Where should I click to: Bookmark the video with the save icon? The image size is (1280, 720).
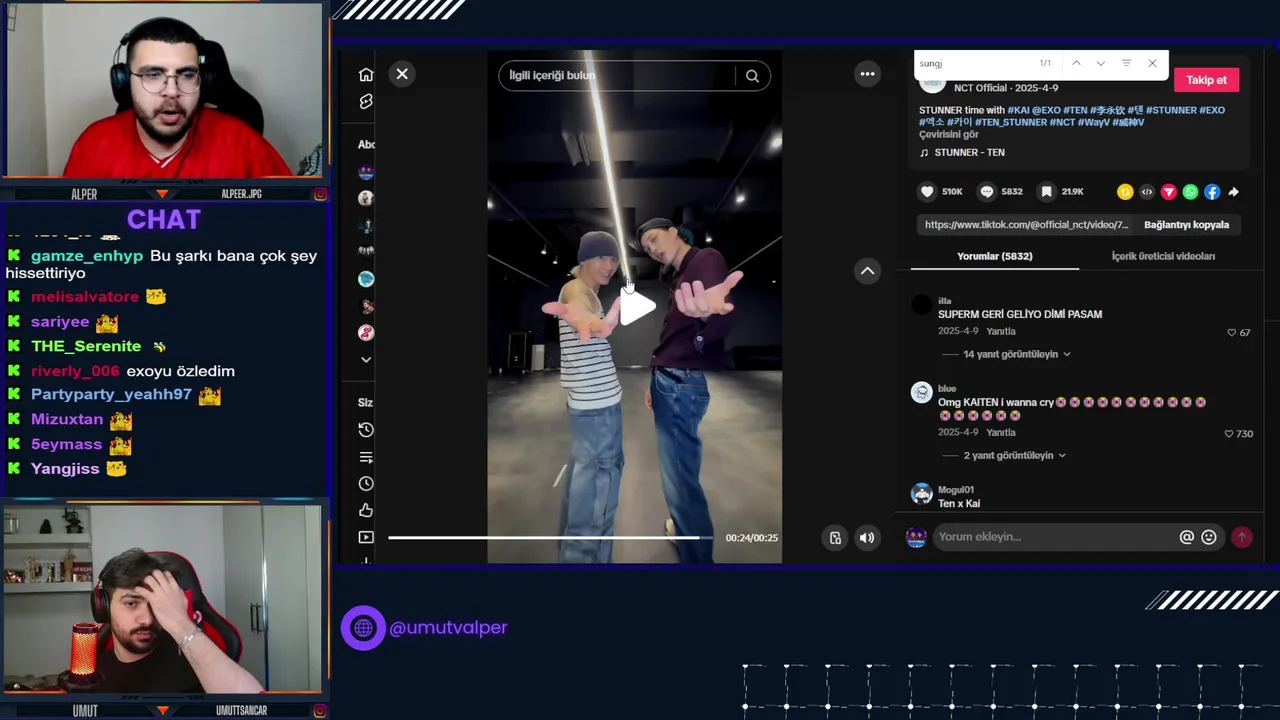coord(1046,192)
